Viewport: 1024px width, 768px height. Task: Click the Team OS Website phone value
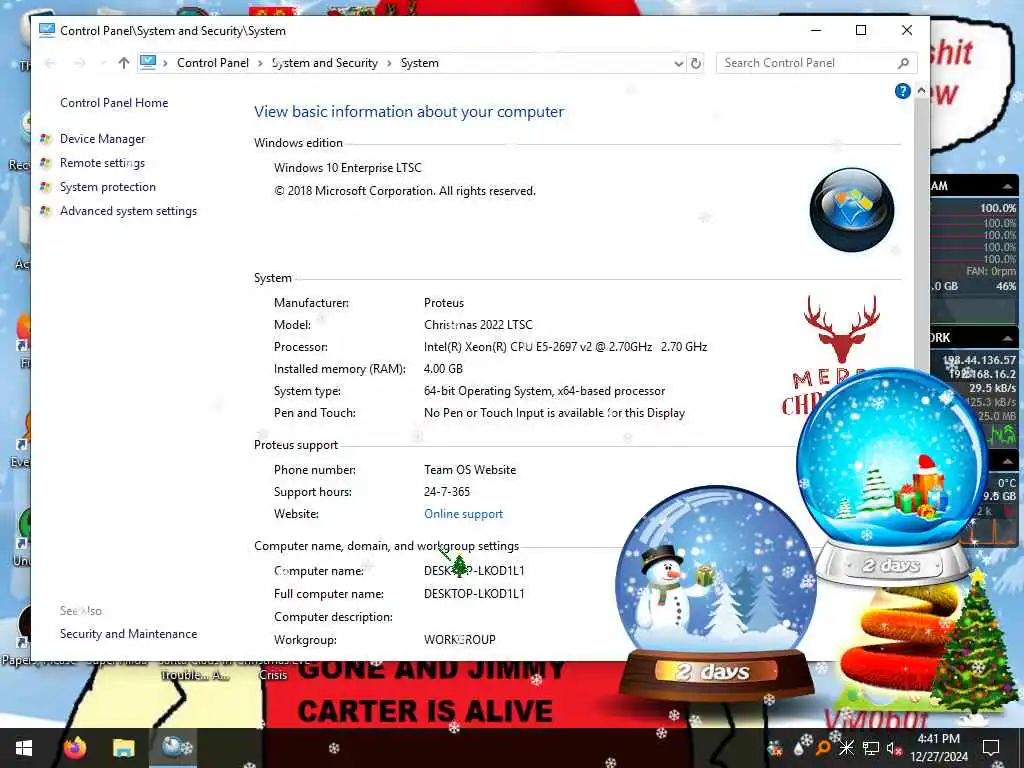point(470,470)
